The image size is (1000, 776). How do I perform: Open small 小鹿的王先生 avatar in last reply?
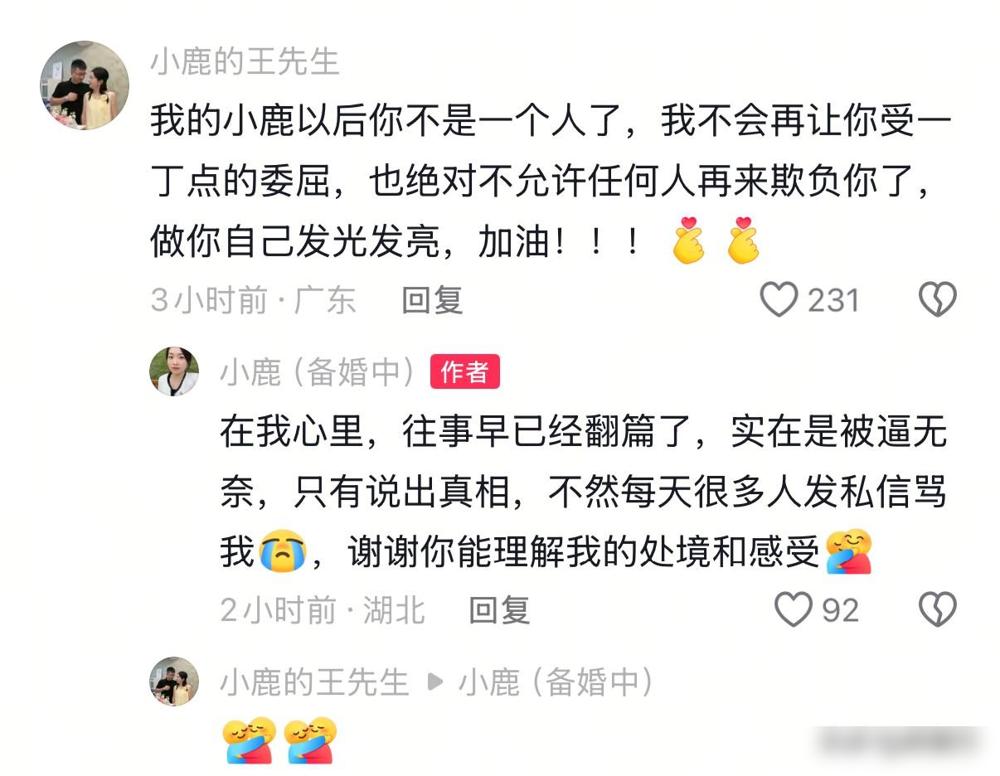174,681
